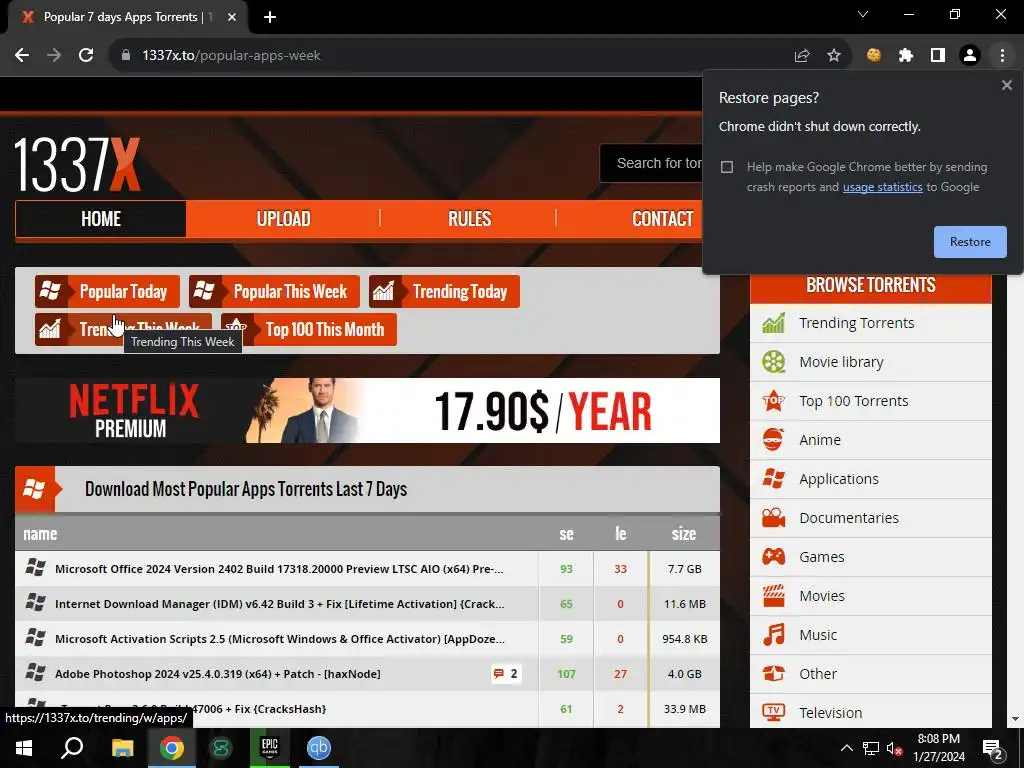Click the Other box icon
1024x768 pixels.
point(773,674)
